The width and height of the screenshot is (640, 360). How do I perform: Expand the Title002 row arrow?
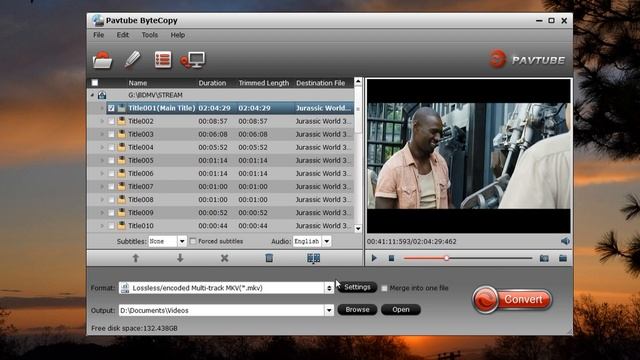click(x=102, y=121)
